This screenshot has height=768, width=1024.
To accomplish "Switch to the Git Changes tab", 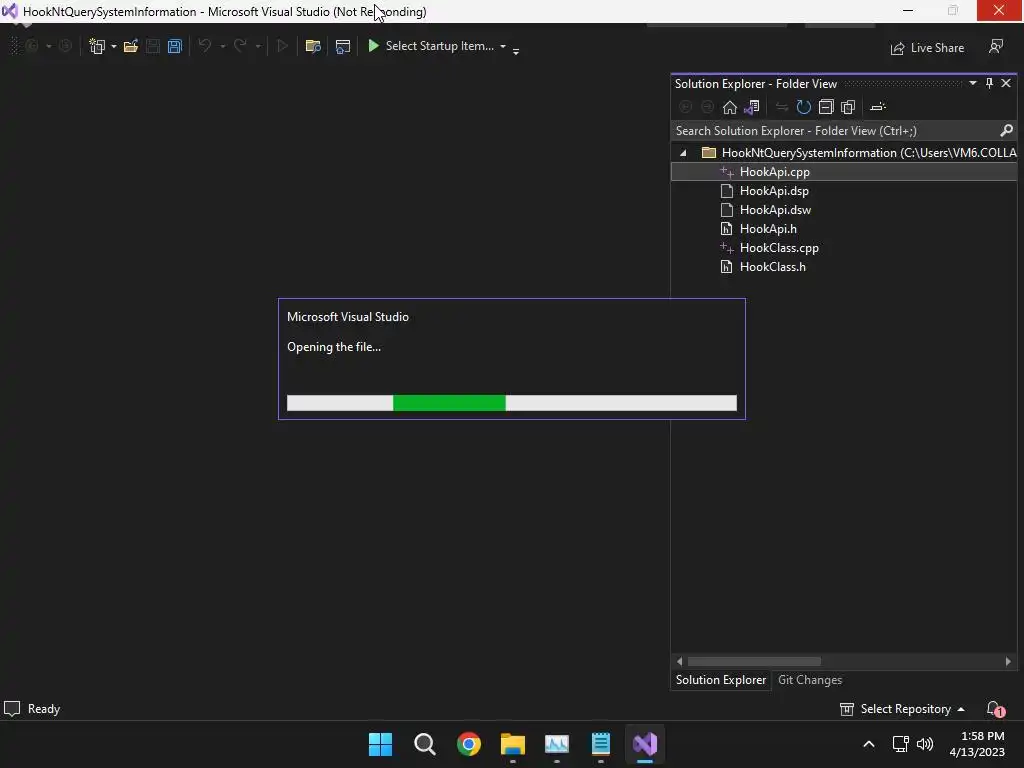I will pos(810,680).
